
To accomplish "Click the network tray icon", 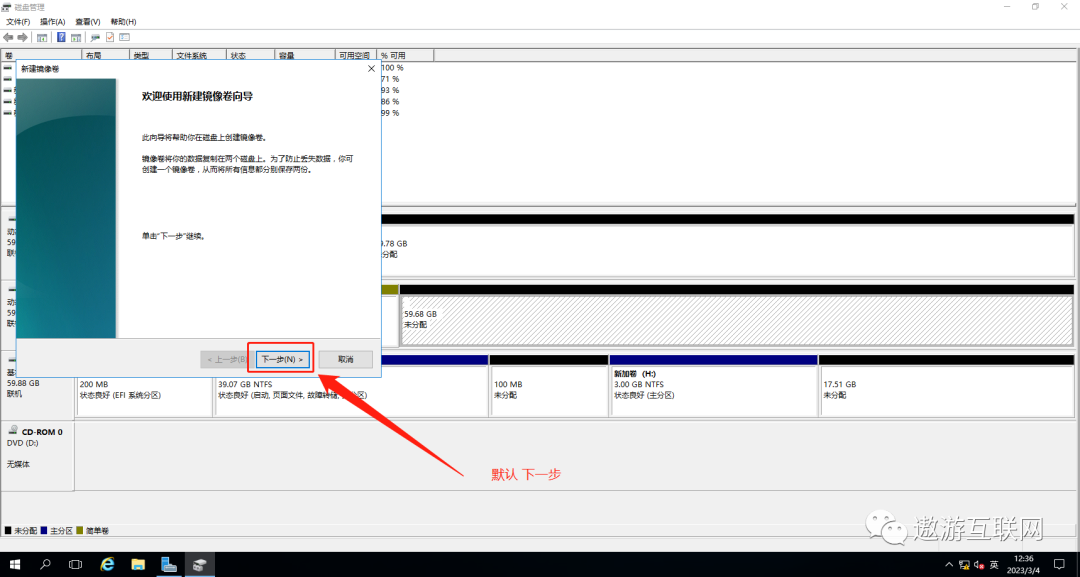I will [x=964, y=565].
